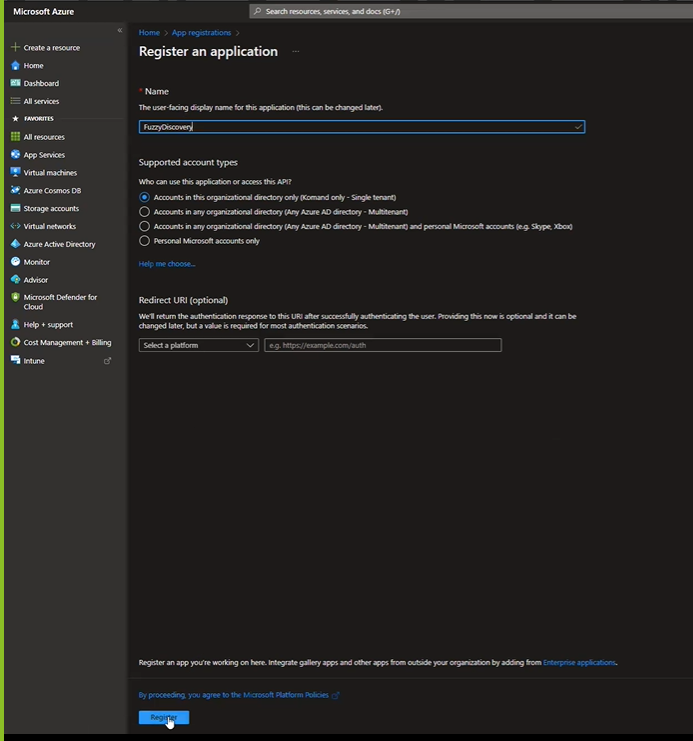
Task: Open App Services from the sidebar
Action: click(x=44, y=155)
